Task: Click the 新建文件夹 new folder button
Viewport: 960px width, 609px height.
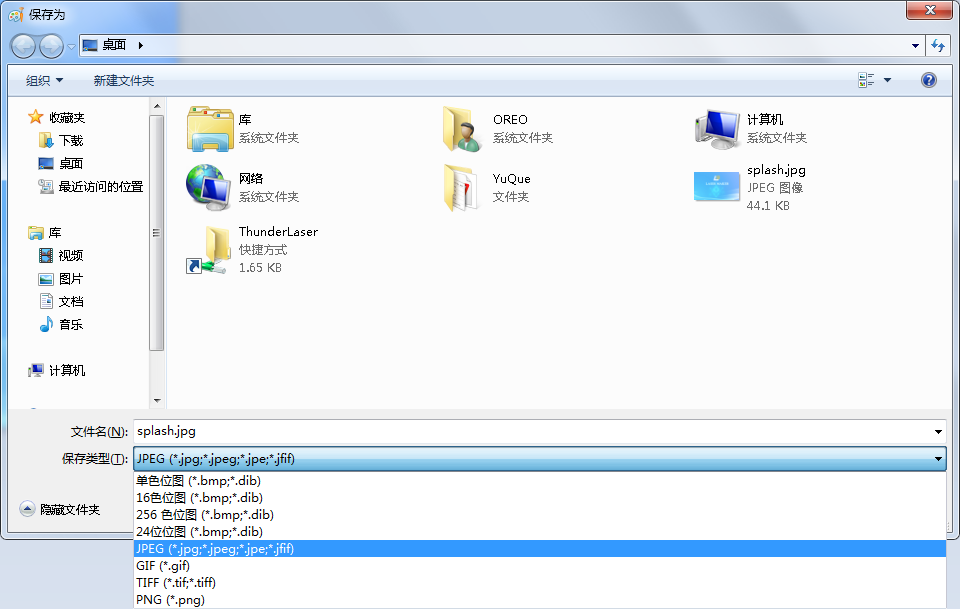Action: click(x=124, y=81)
